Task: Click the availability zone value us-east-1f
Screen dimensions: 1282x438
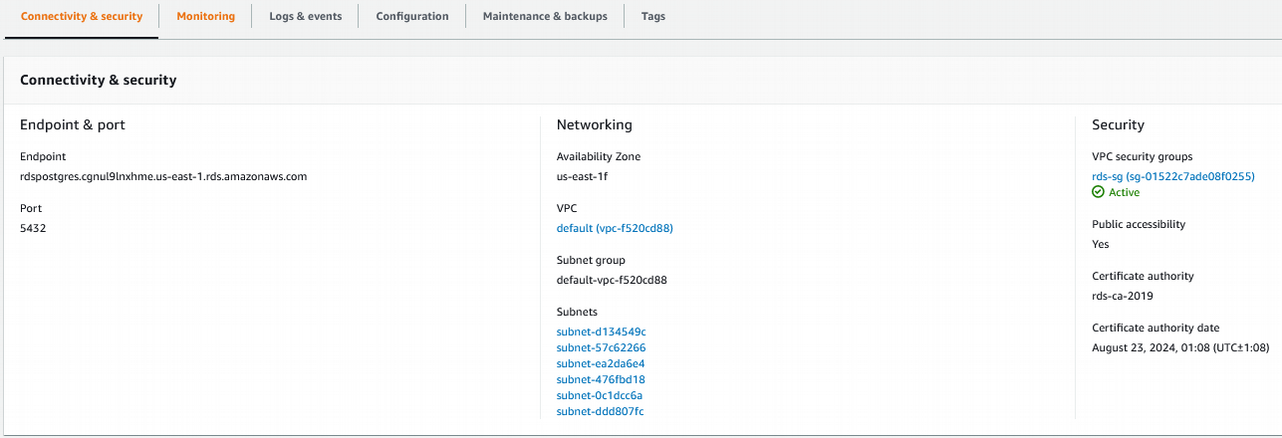Action: pos(582,176)
